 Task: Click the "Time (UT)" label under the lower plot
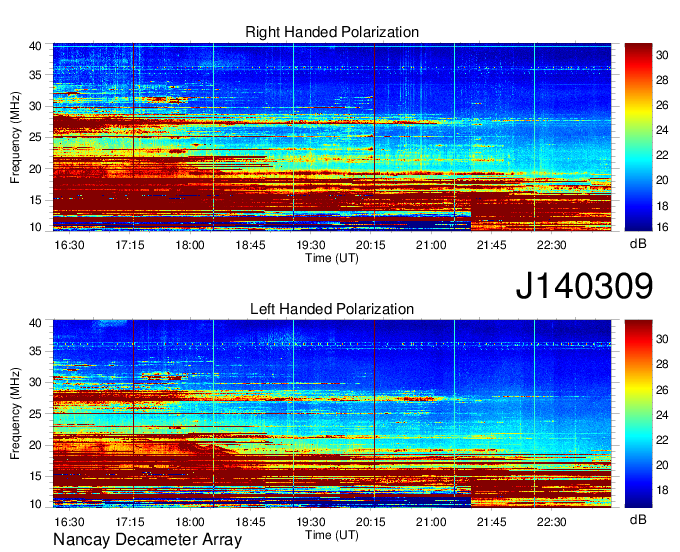click(332, 535)
